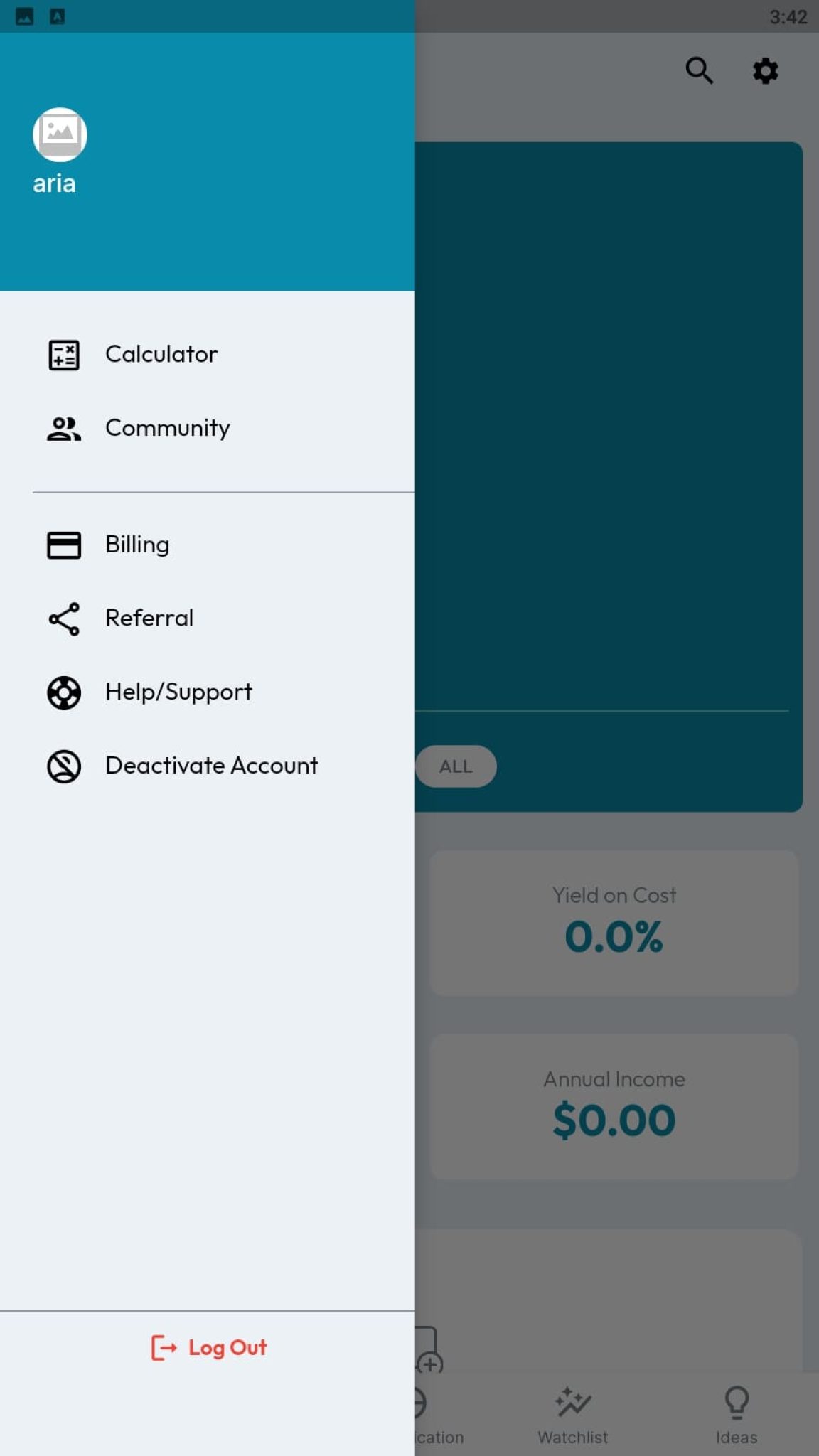Click the ALL filter pill

(456, 766)
